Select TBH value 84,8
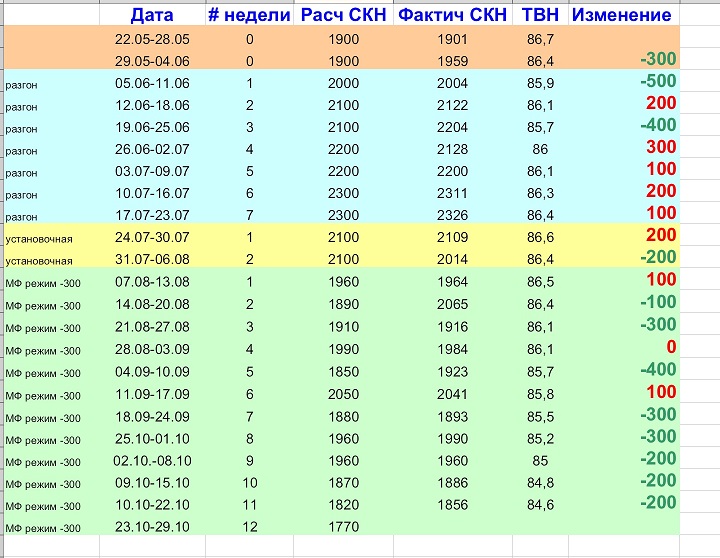The width and height of the screenshot is (720, 558). coord(540,483)
